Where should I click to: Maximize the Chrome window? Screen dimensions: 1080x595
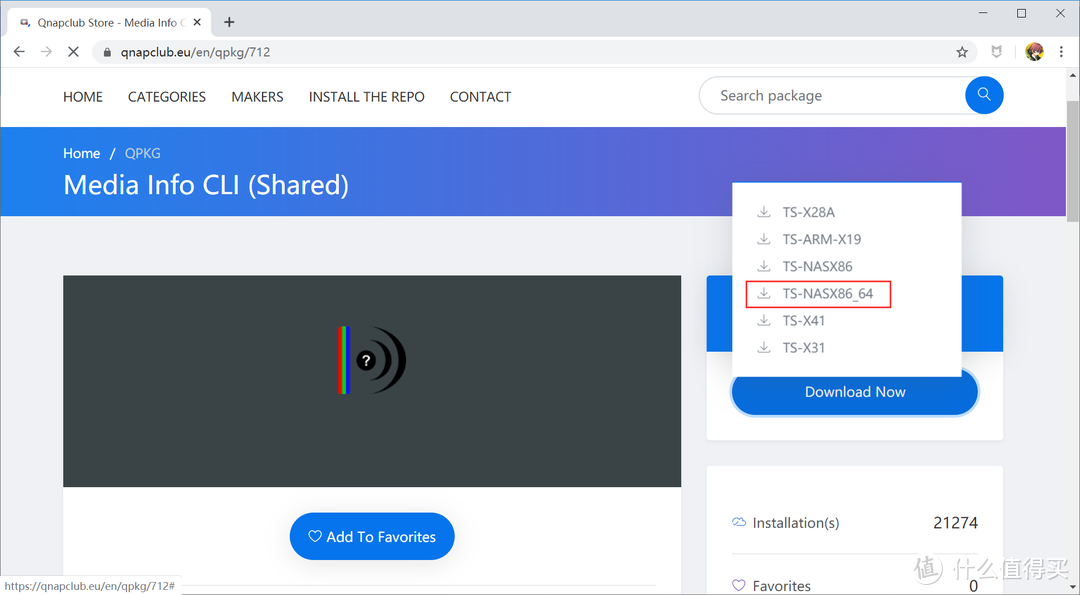pyautogui.click(x=1021, y=13)
